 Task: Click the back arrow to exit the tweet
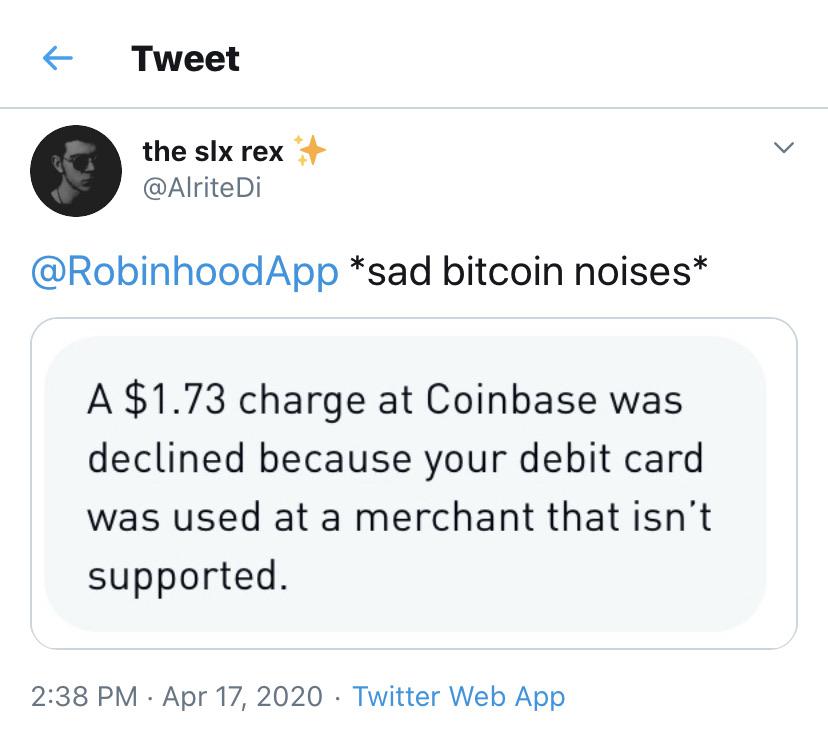click(57, 58)
